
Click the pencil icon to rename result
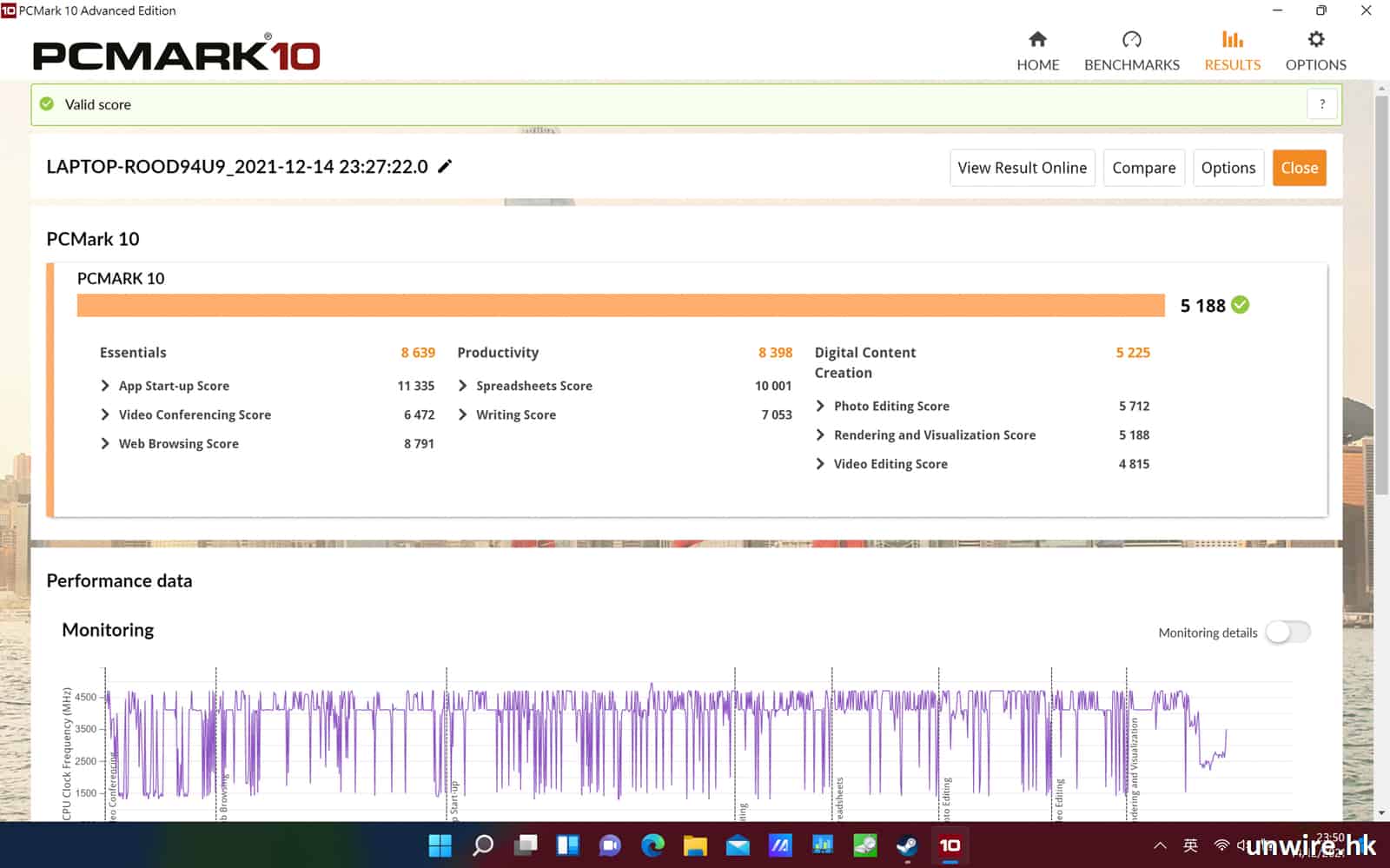445,166
